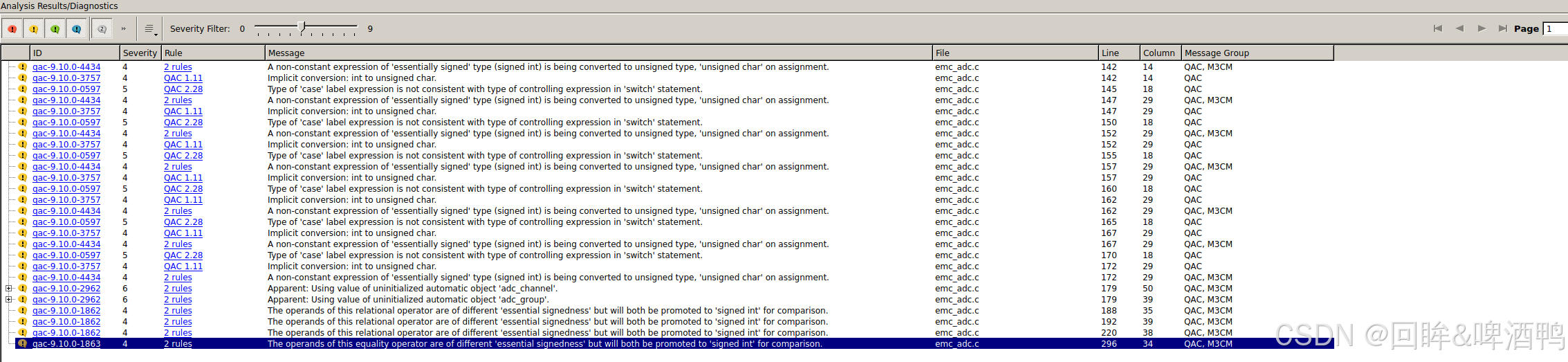Open qac-9.10.0-0597 link on line 150
This screenshot has height=362, width=1568.
66,123
